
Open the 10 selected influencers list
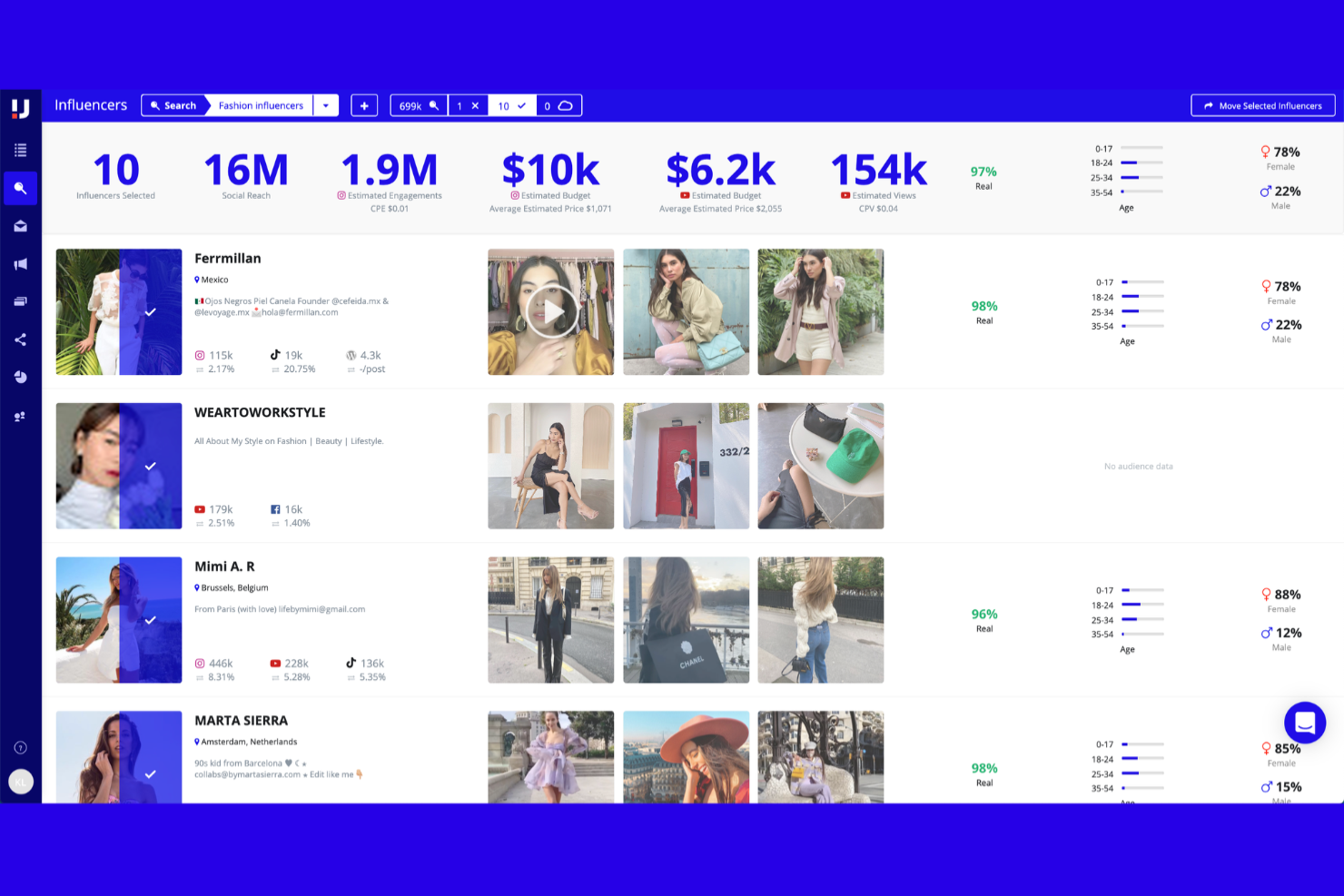point(511,105)
